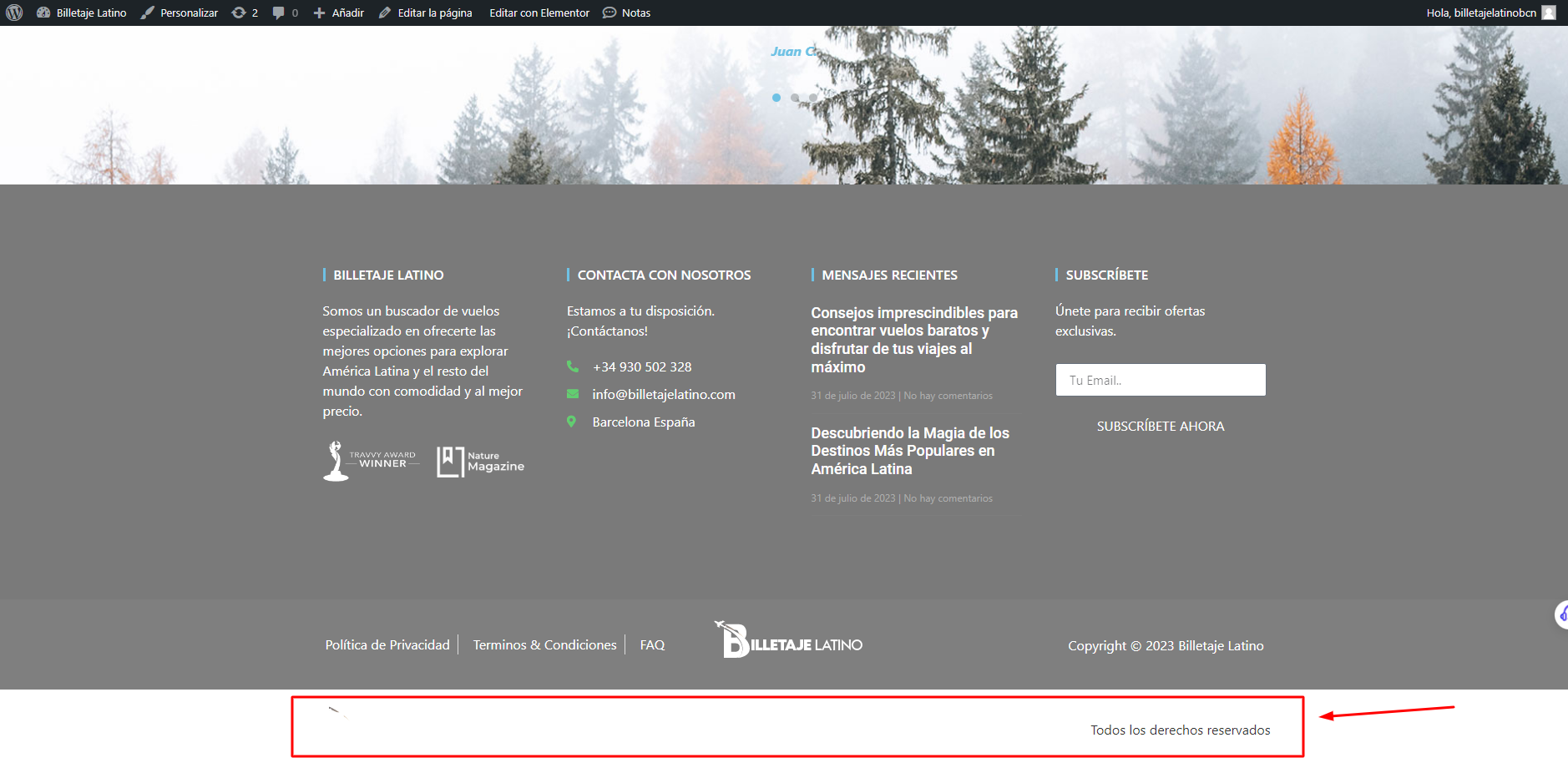Image resolution: width=1568 pixels, height=768 pixels.
Task: Open the post Descubriendo la Magia de los Destinos
Action: click(910, 451)
